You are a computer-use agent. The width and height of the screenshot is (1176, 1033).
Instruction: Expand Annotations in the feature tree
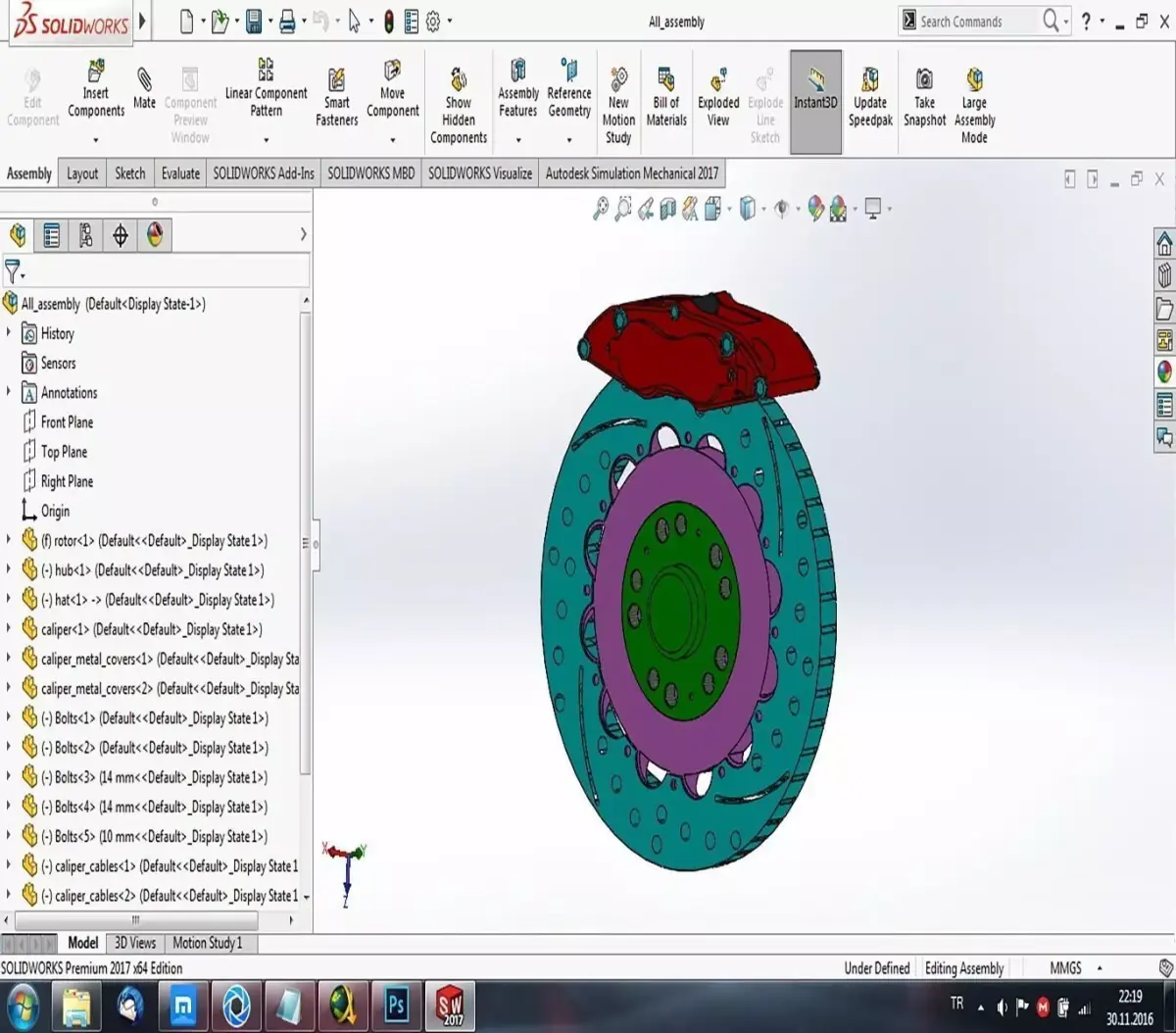(10, 392)
